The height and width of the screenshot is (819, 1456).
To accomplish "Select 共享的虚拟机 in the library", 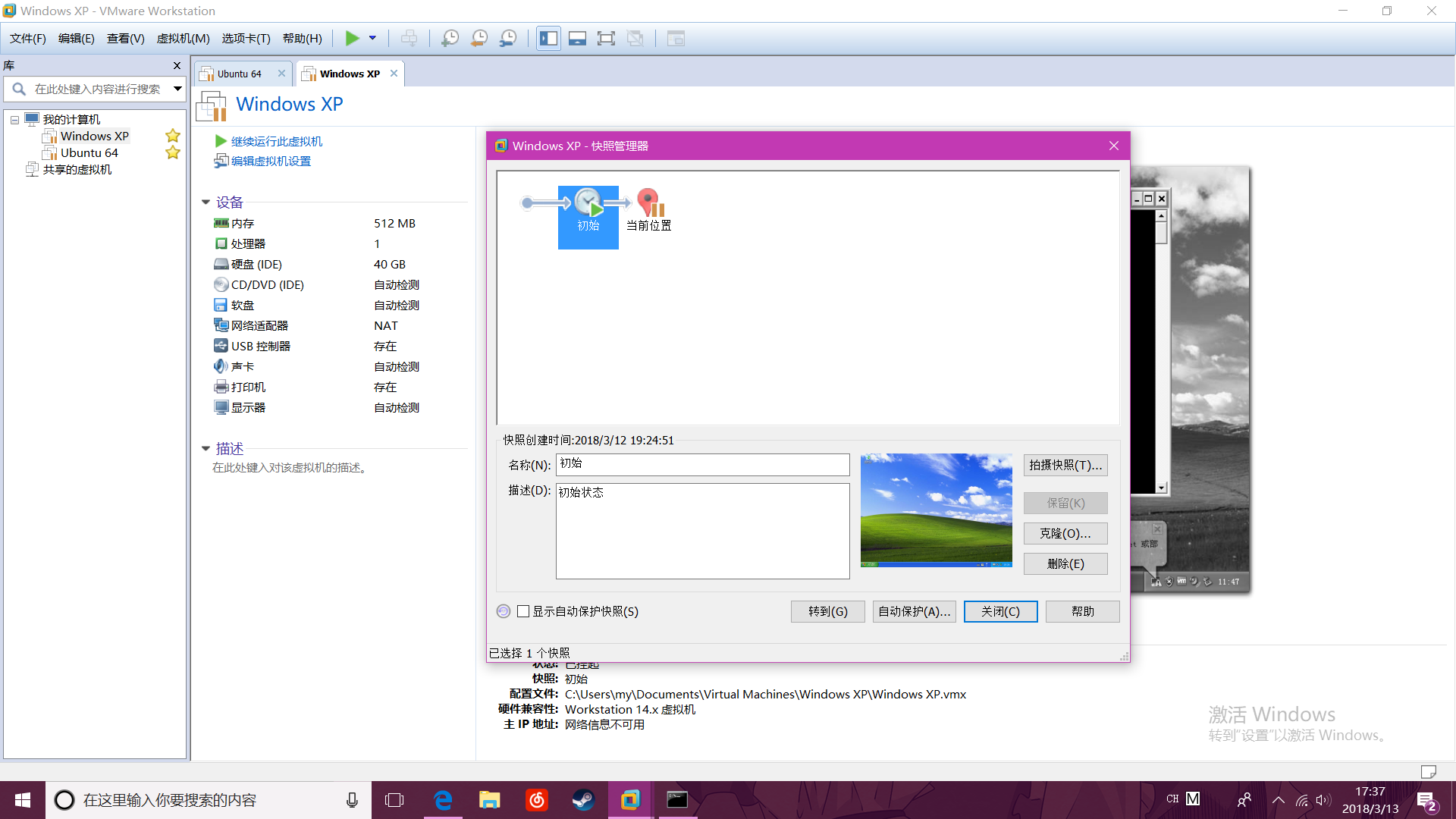I will (x=77, y=169).
